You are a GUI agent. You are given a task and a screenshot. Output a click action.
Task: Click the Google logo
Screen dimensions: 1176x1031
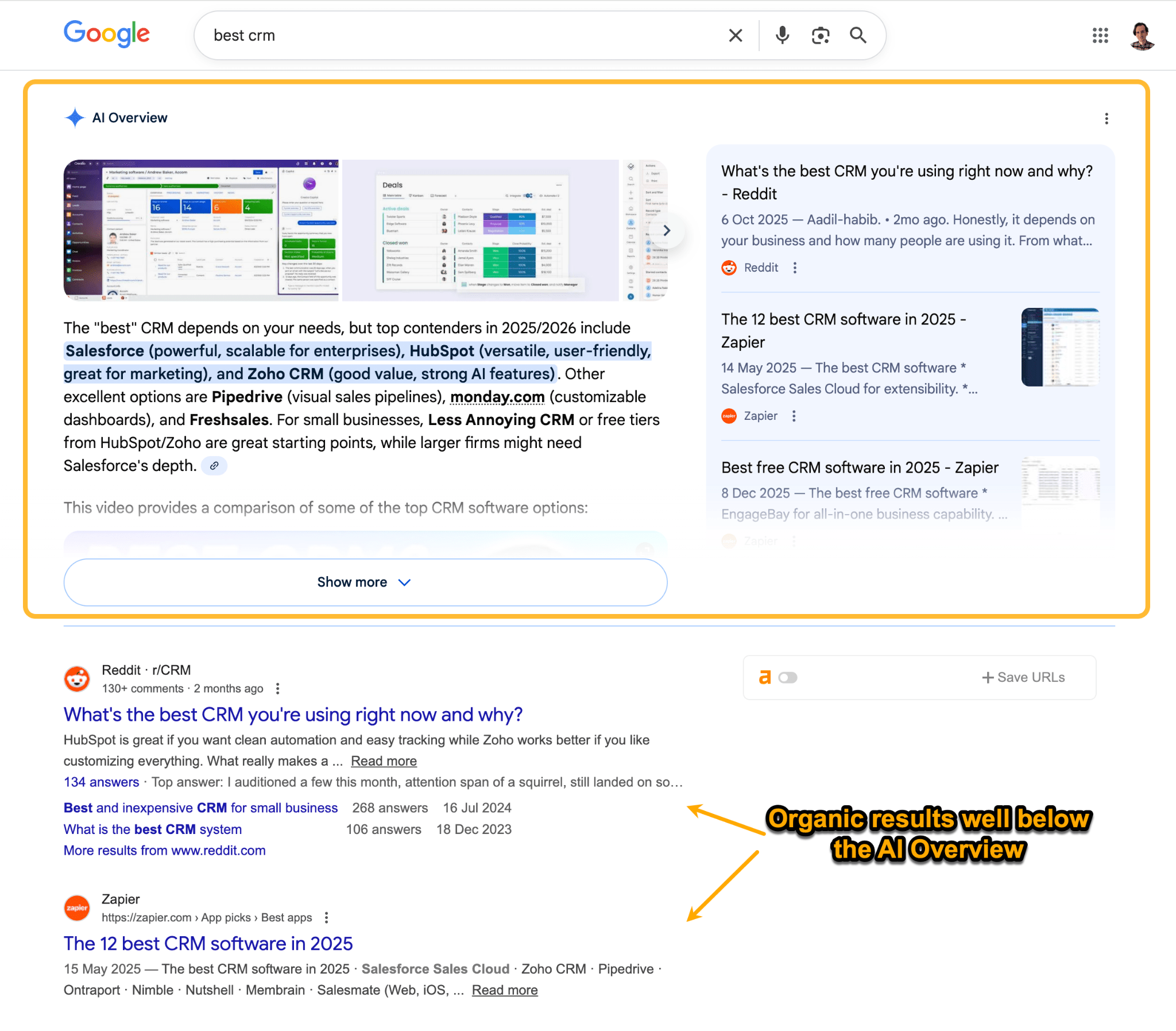click(106, 34)
